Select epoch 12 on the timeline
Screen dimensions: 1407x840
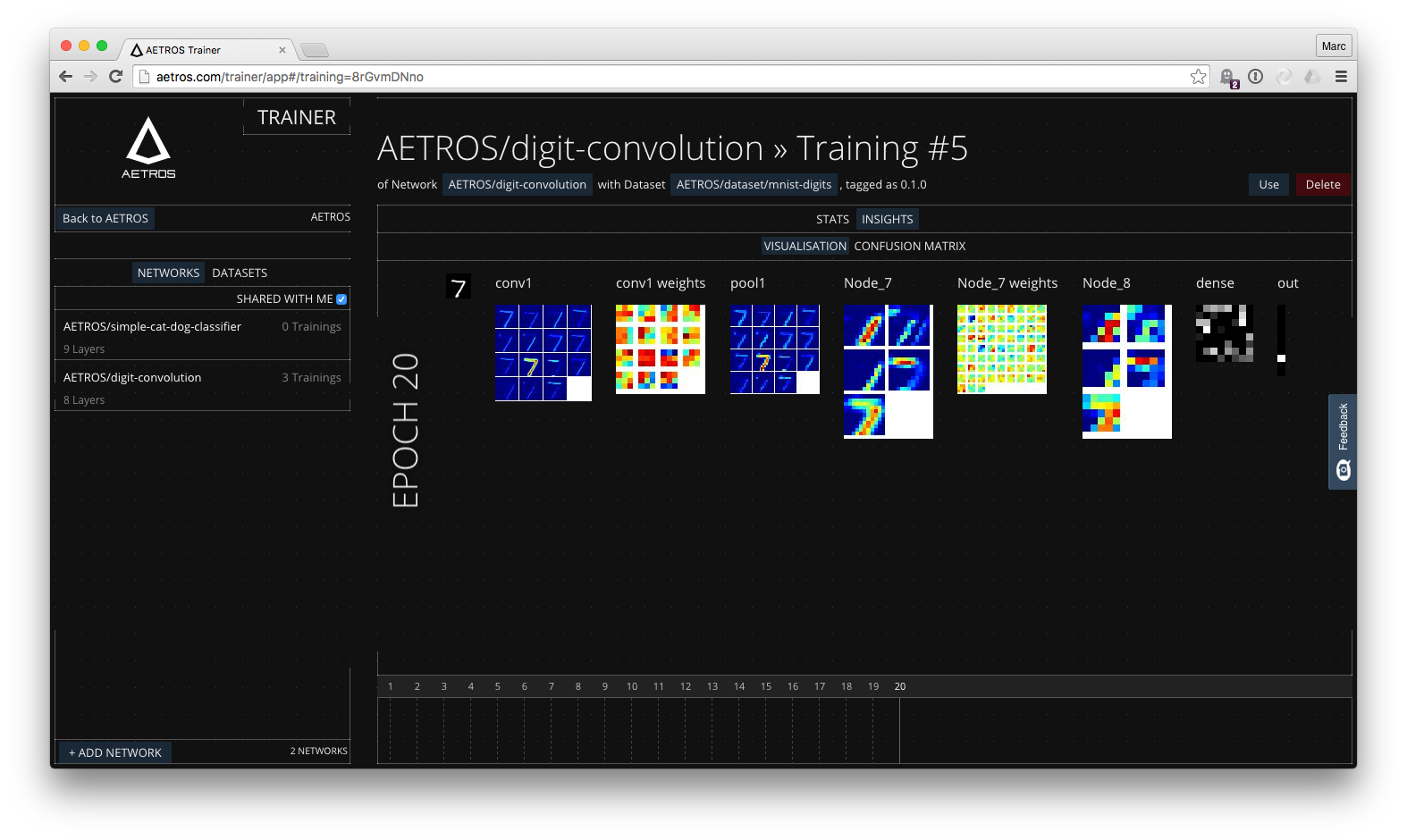coord(686,686)
